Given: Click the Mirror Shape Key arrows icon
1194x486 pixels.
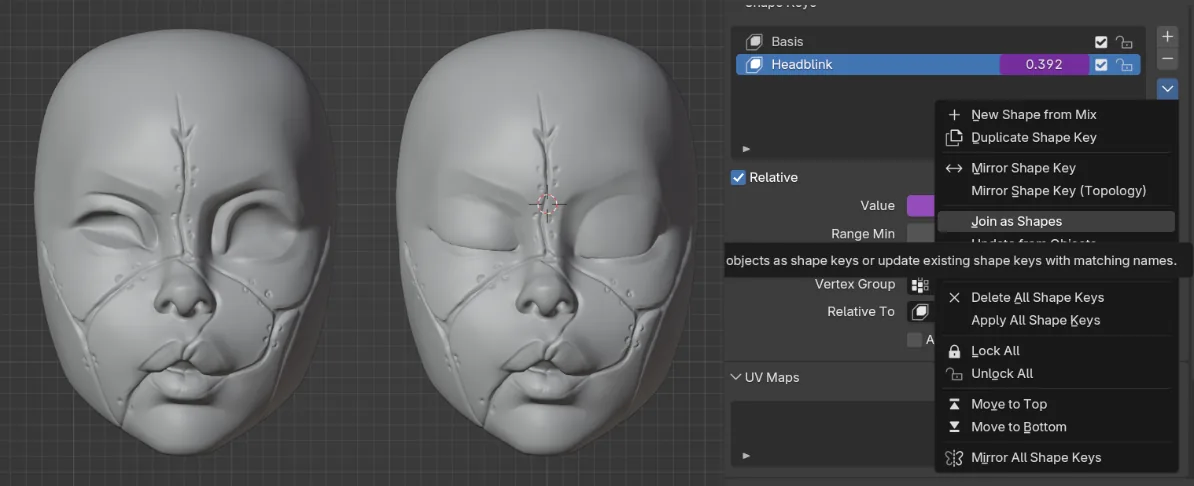Looking at the screenshot, I should 954,168.
